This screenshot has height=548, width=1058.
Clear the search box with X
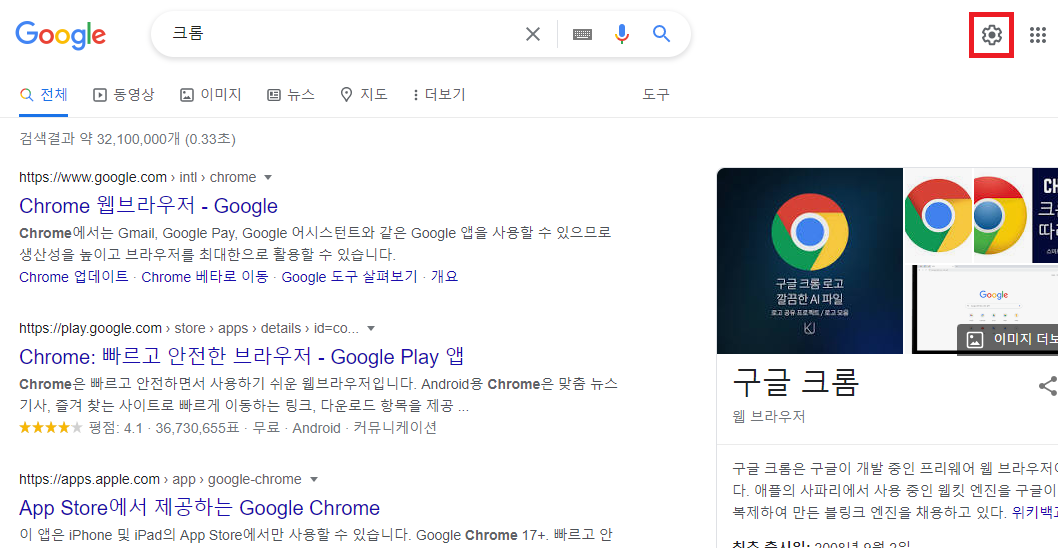533,34
